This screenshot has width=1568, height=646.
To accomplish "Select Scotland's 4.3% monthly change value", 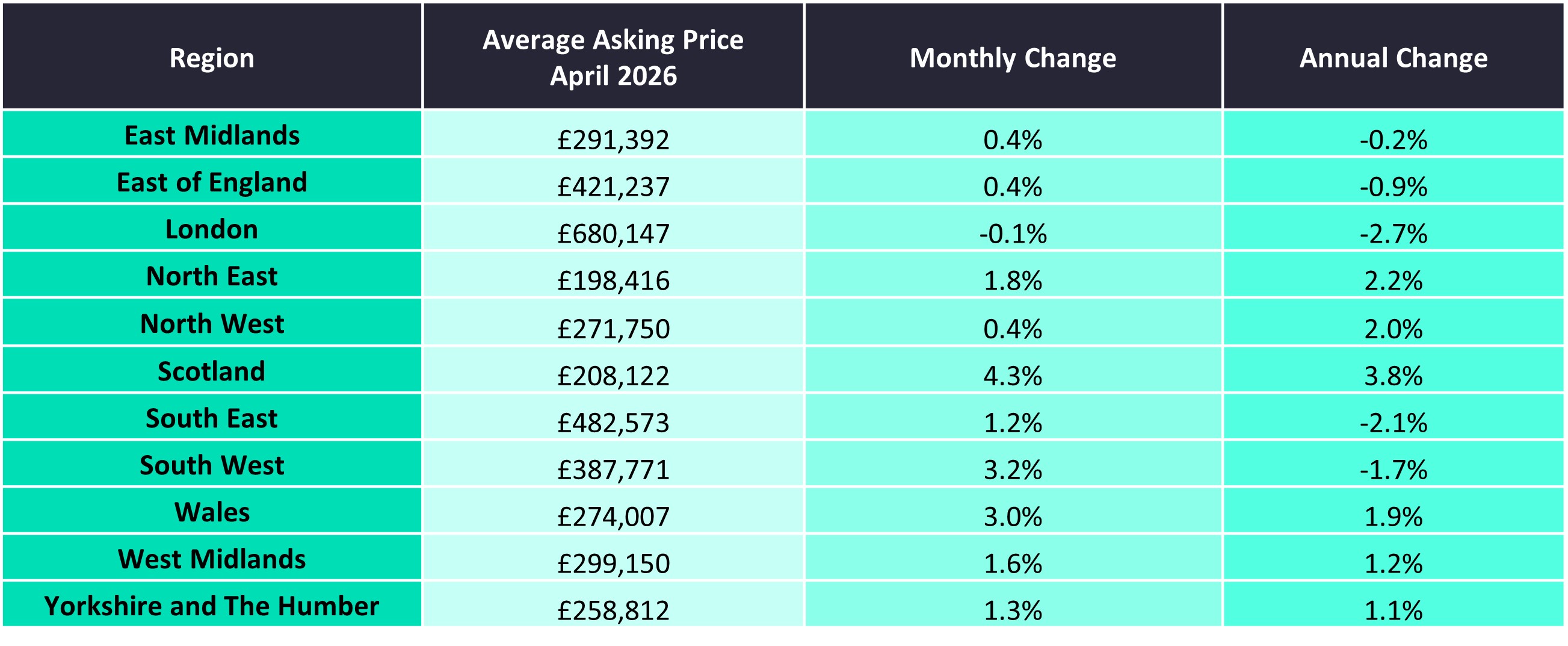I will pyautogui.click(x=1013, y=376).
